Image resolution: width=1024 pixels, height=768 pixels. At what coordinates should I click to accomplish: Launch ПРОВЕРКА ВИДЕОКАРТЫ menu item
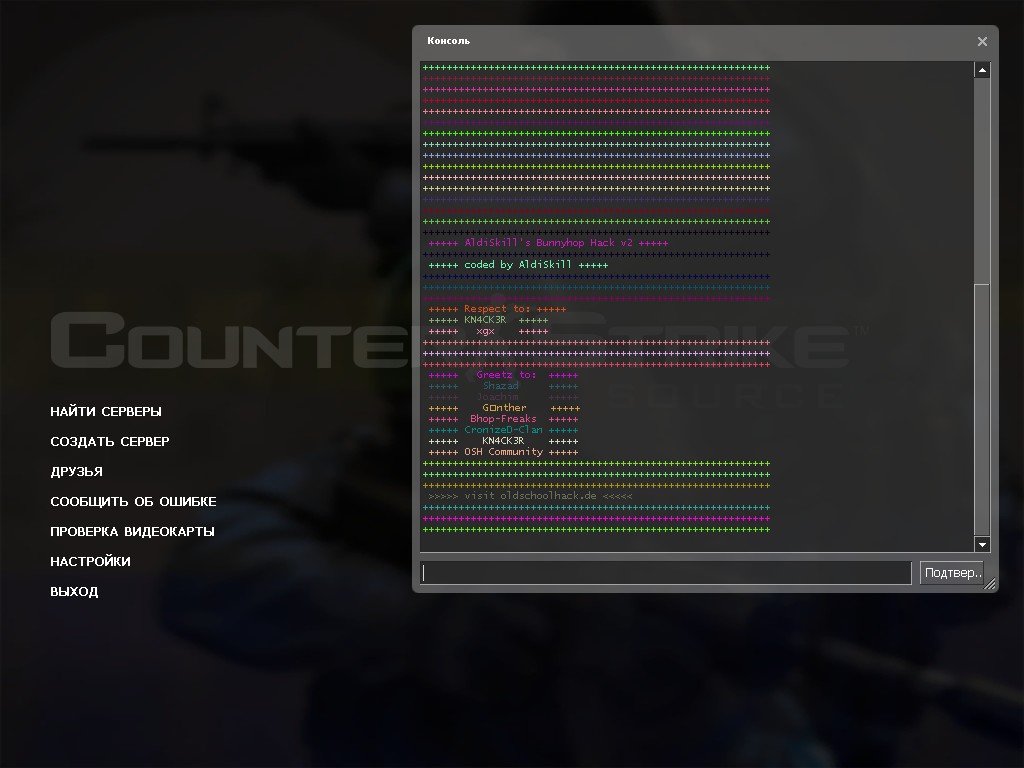tap(133, 532)
